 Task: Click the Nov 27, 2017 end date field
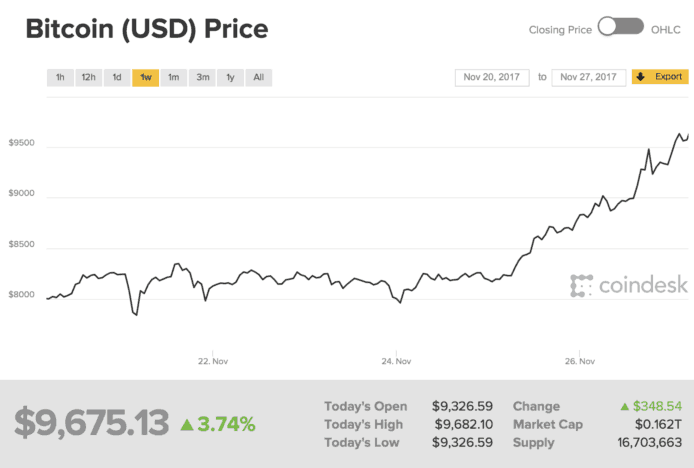[x=588, y=77]
